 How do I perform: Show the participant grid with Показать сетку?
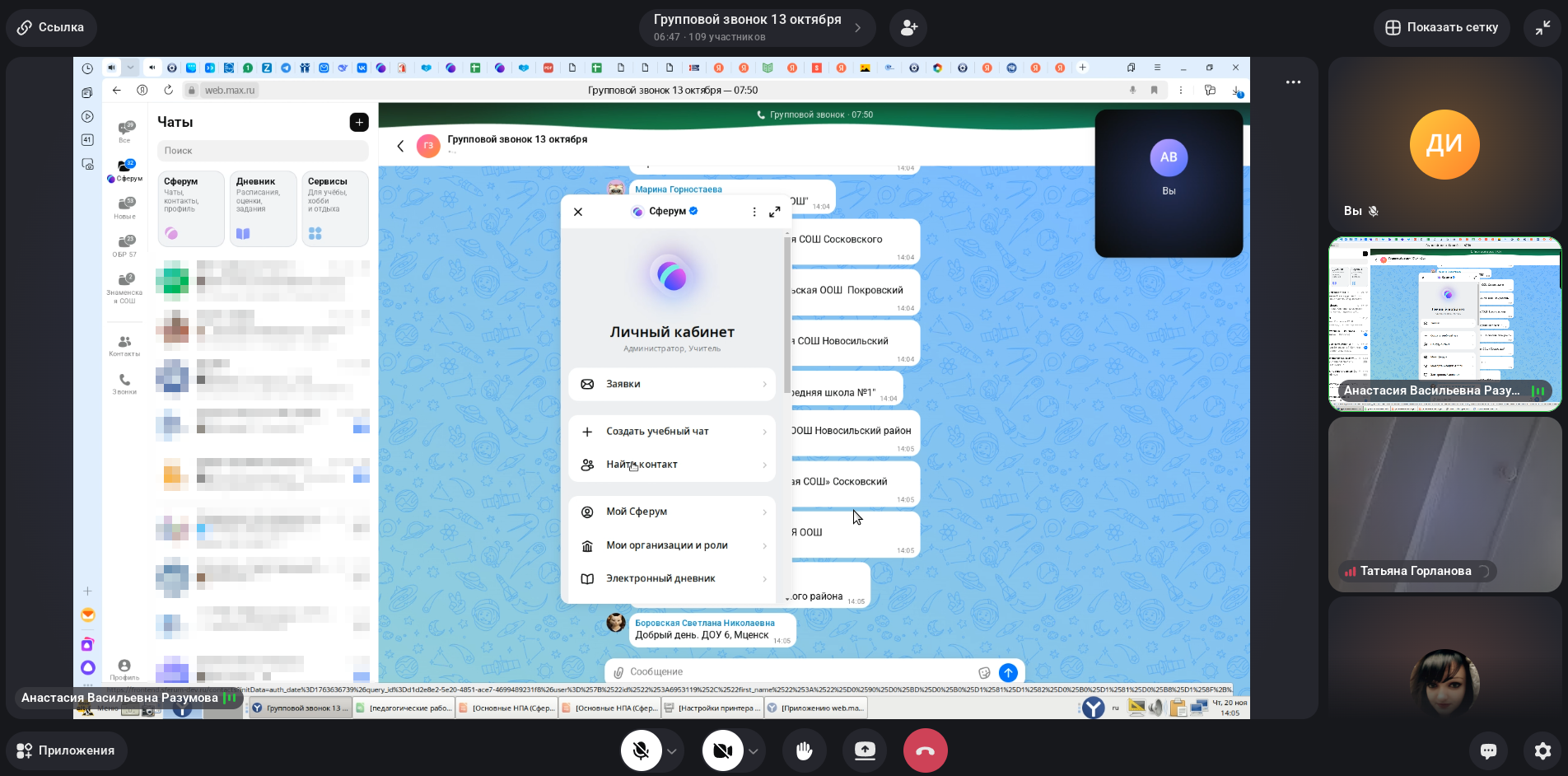tap(1441, 27)
